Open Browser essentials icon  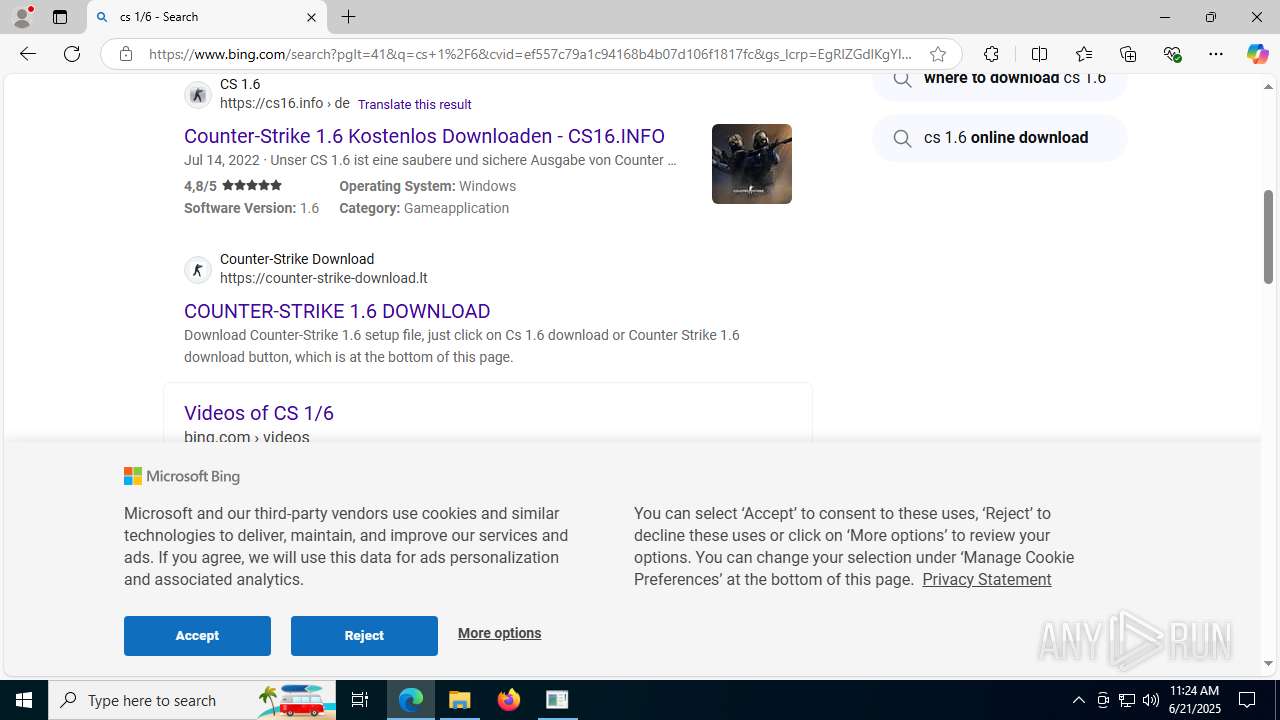coord(1173,54)
